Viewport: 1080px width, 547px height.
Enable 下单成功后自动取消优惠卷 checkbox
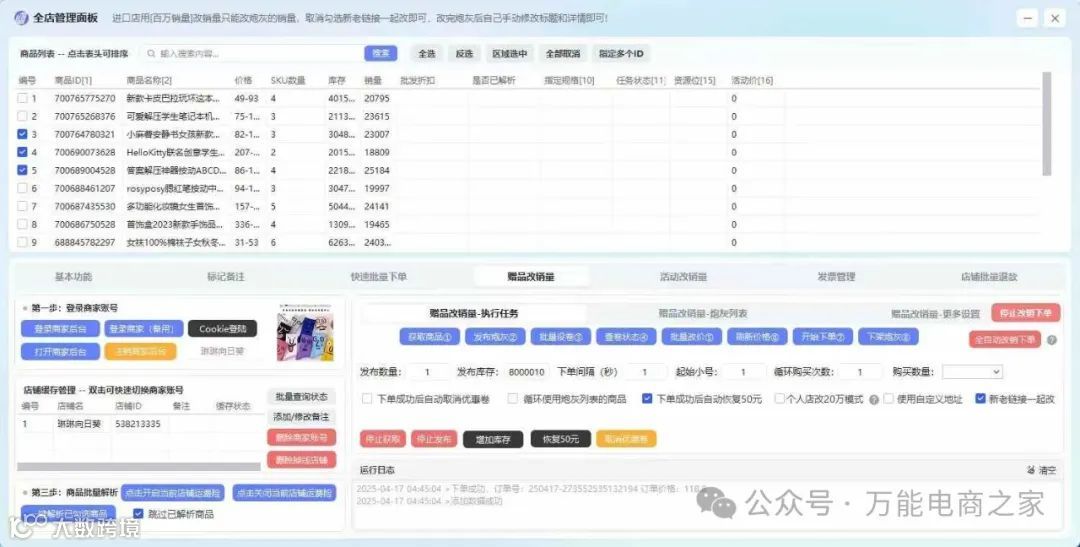click(367, 398)
